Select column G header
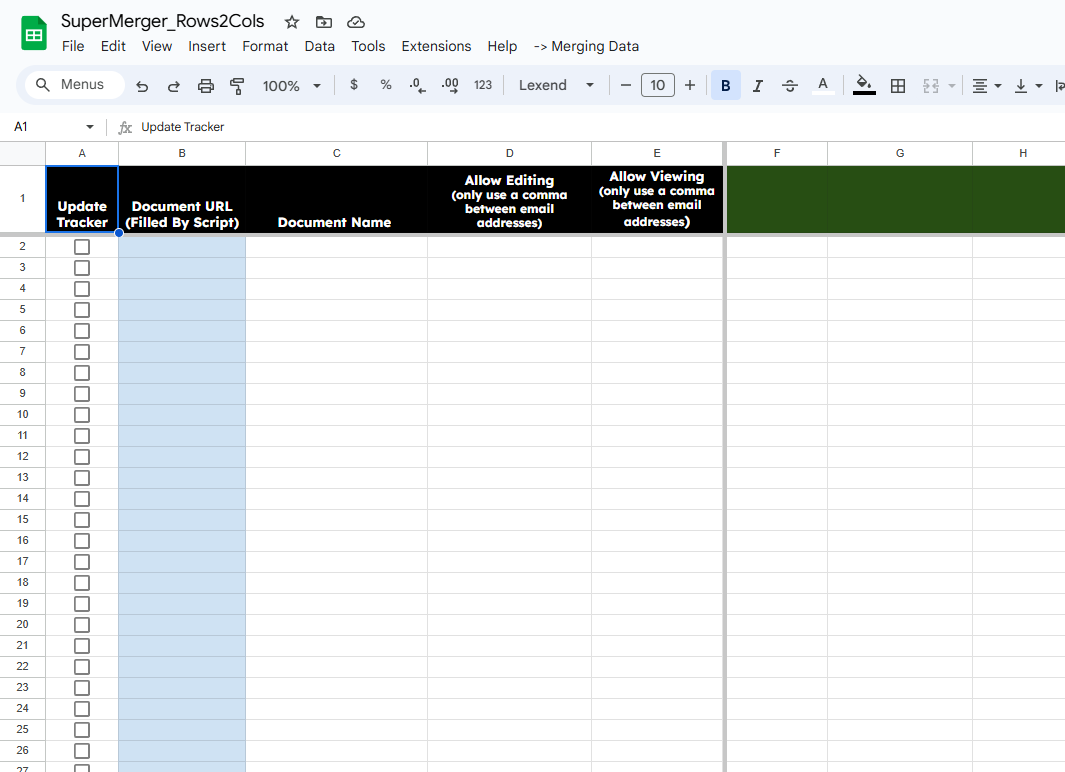The image size is (1065, 772). [x=900, y=153]
